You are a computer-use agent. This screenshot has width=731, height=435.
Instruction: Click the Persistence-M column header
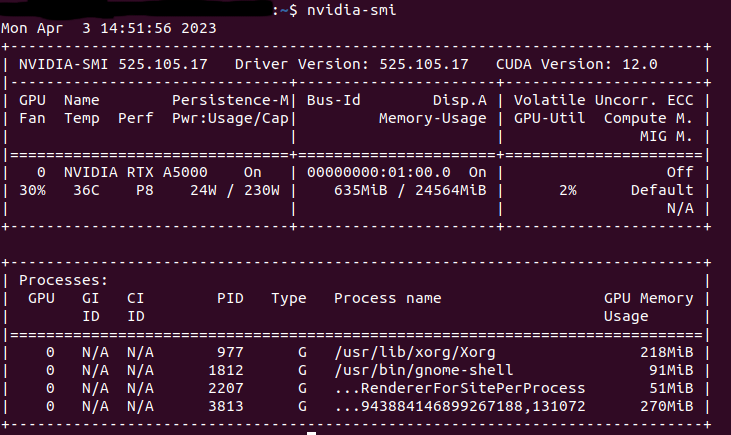(x=230, y=100)
